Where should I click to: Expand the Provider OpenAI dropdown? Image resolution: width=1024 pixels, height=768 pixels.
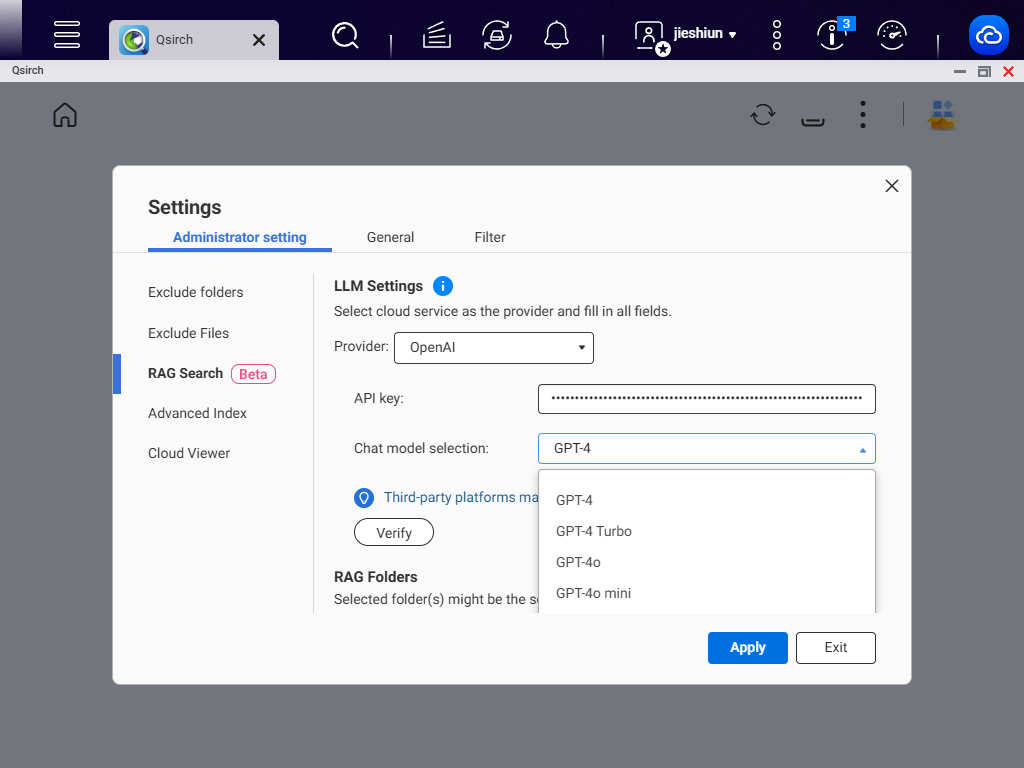pos(494,347)
